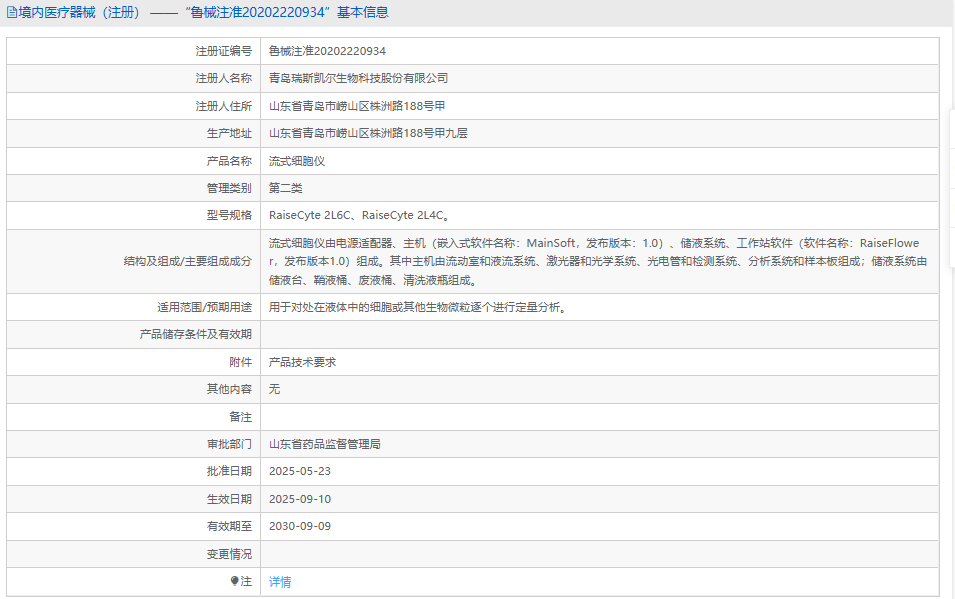Click the 有效期至 label

[x=229, y=526]
